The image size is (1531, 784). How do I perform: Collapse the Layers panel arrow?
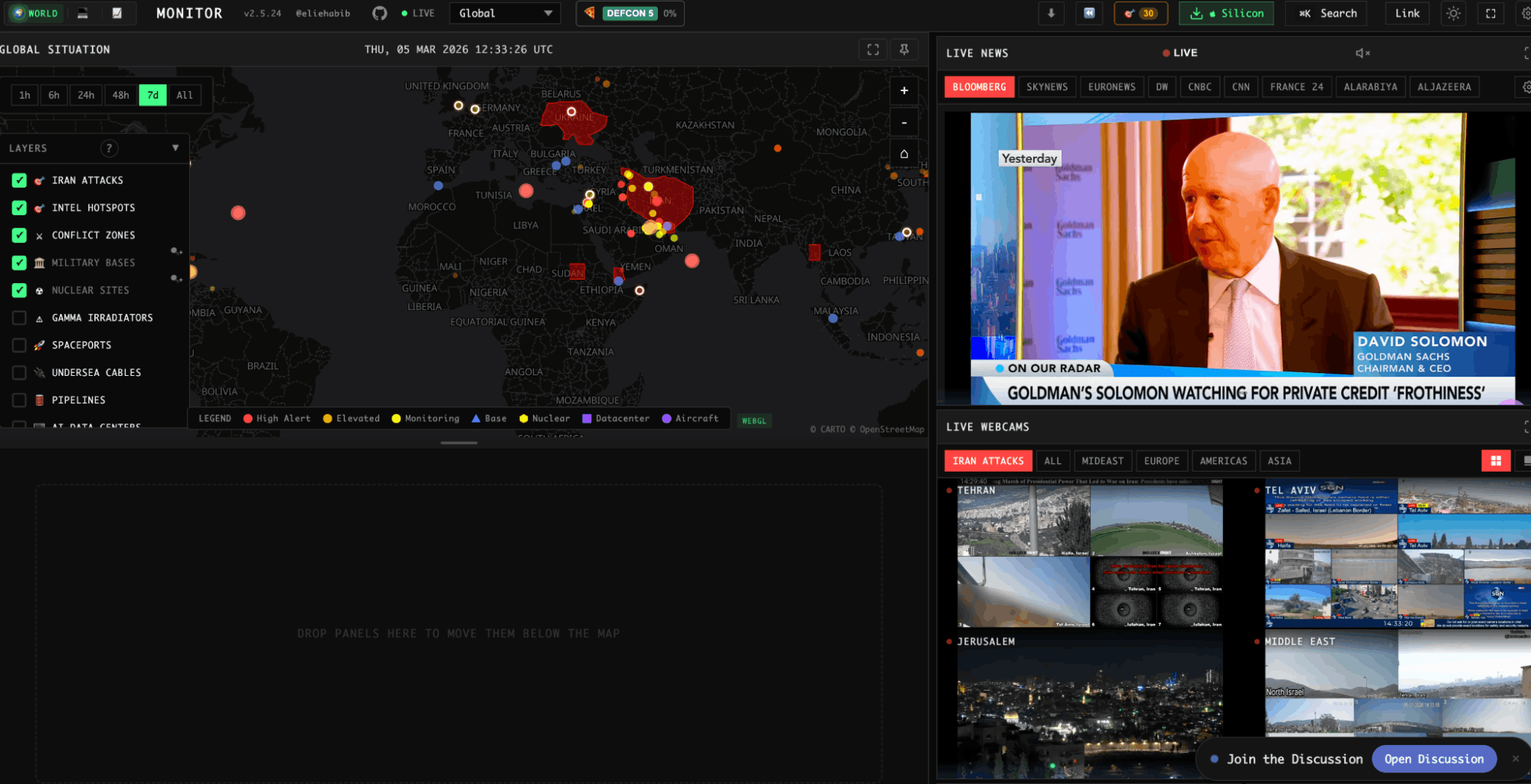click(175, 148)
